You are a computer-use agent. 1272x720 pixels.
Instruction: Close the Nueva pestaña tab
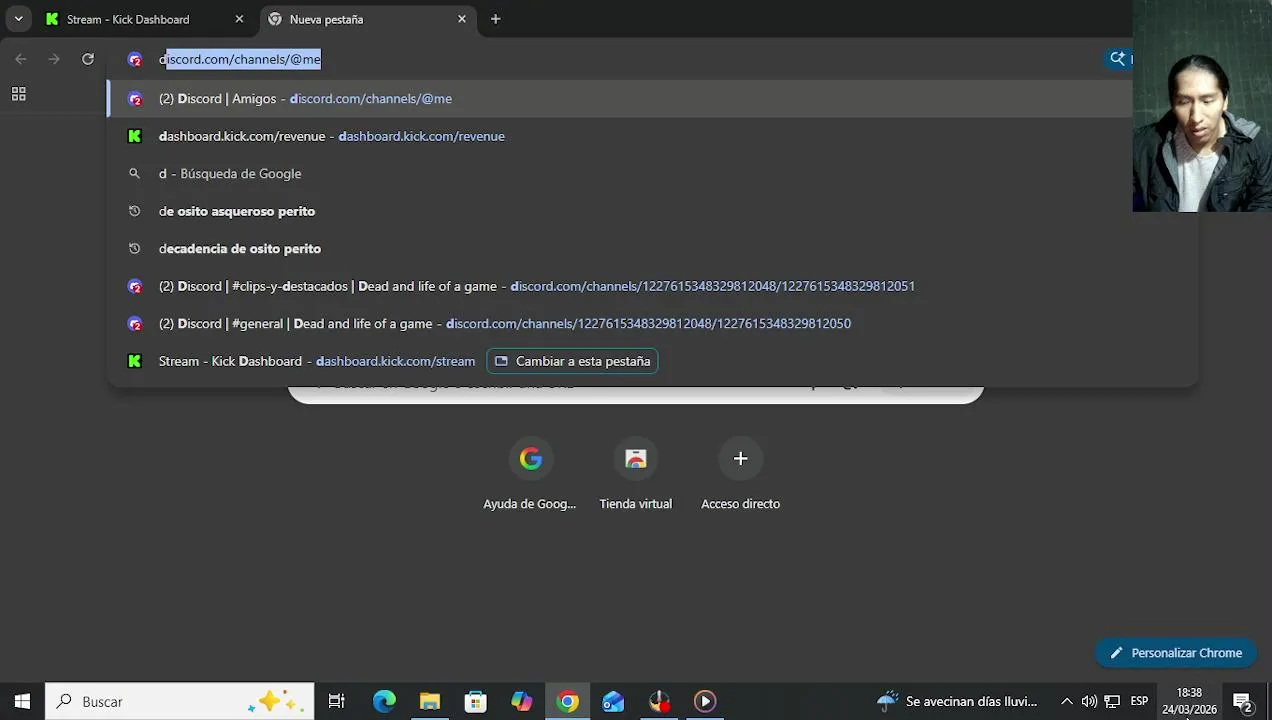pos(462,19)
